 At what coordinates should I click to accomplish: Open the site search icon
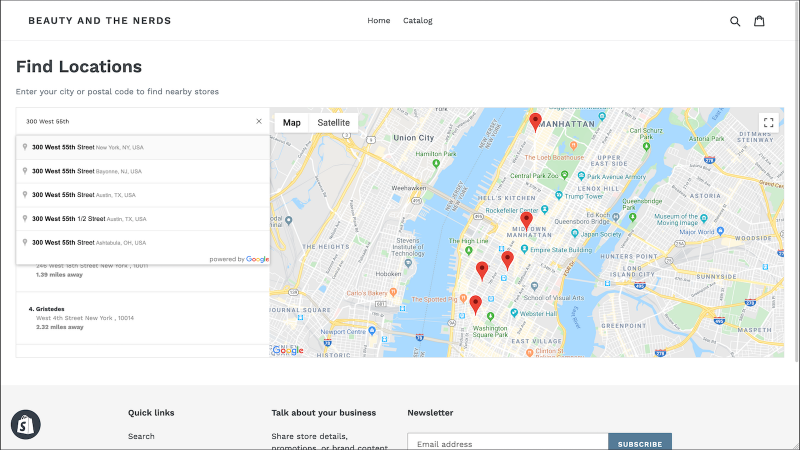(x=735, y=21)
